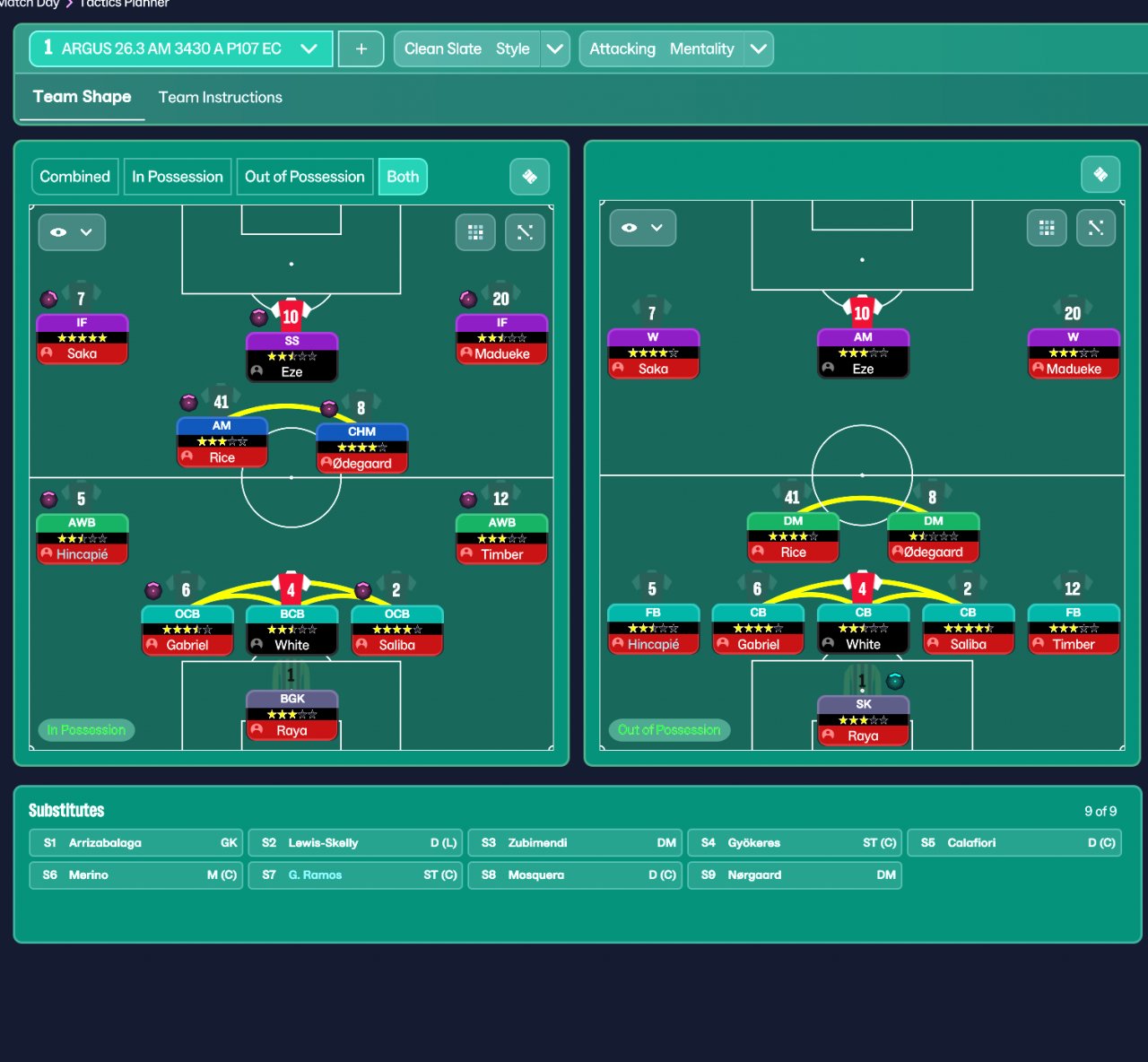
Task: Click the purple icon beside Eze's number 10
Action: (x=259, y=317)
